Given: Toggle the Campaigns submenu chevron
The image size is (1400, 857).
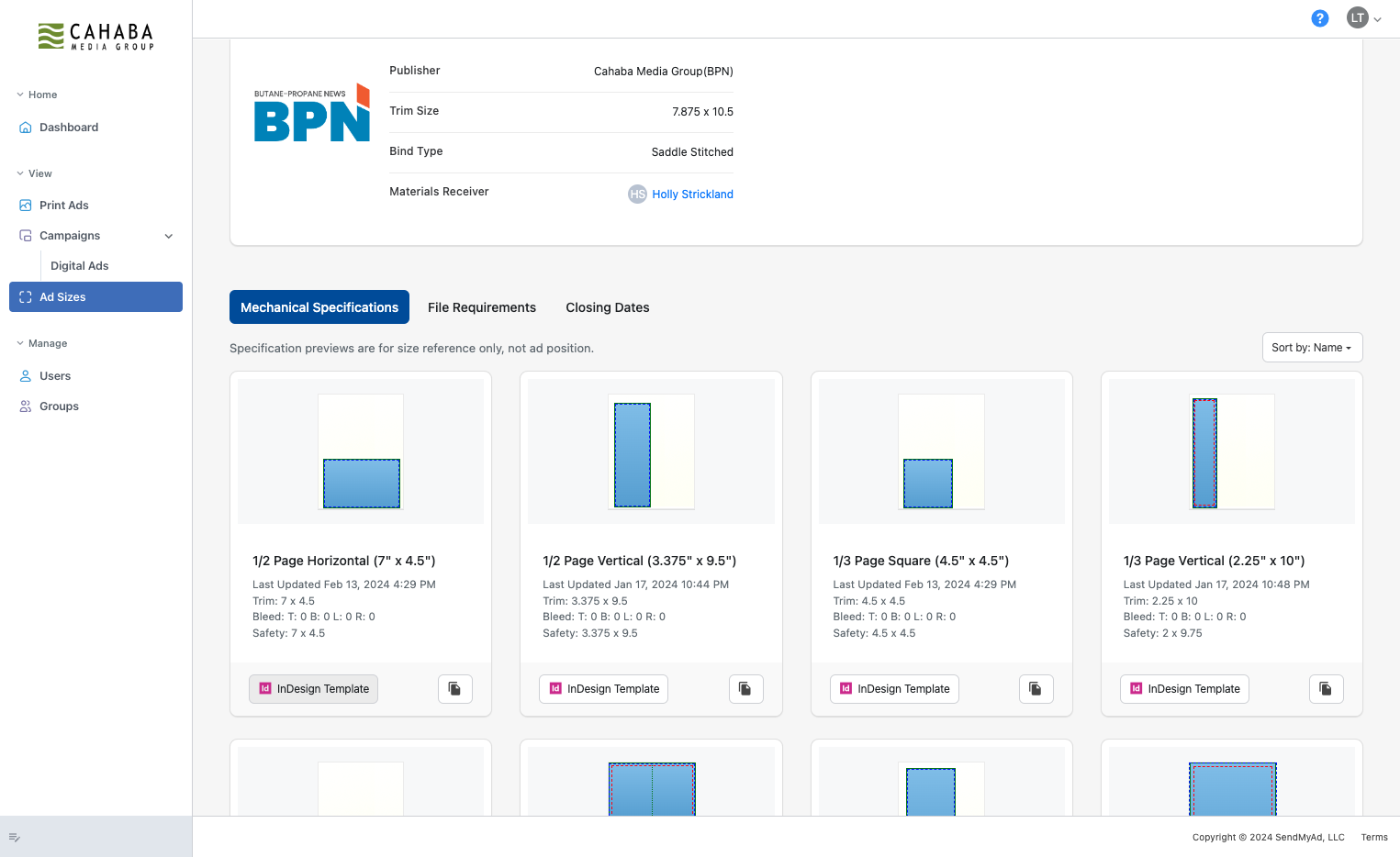Looking at the screenshot, I should [x=169, y=236].
